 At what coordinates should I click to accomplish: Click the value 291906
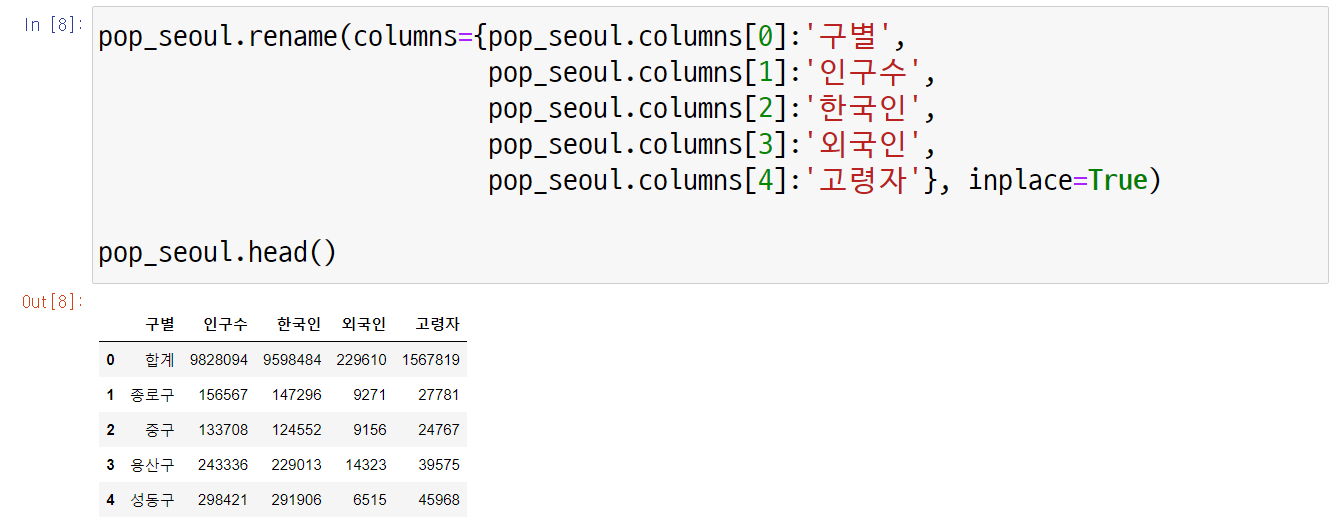coord(296,500)
